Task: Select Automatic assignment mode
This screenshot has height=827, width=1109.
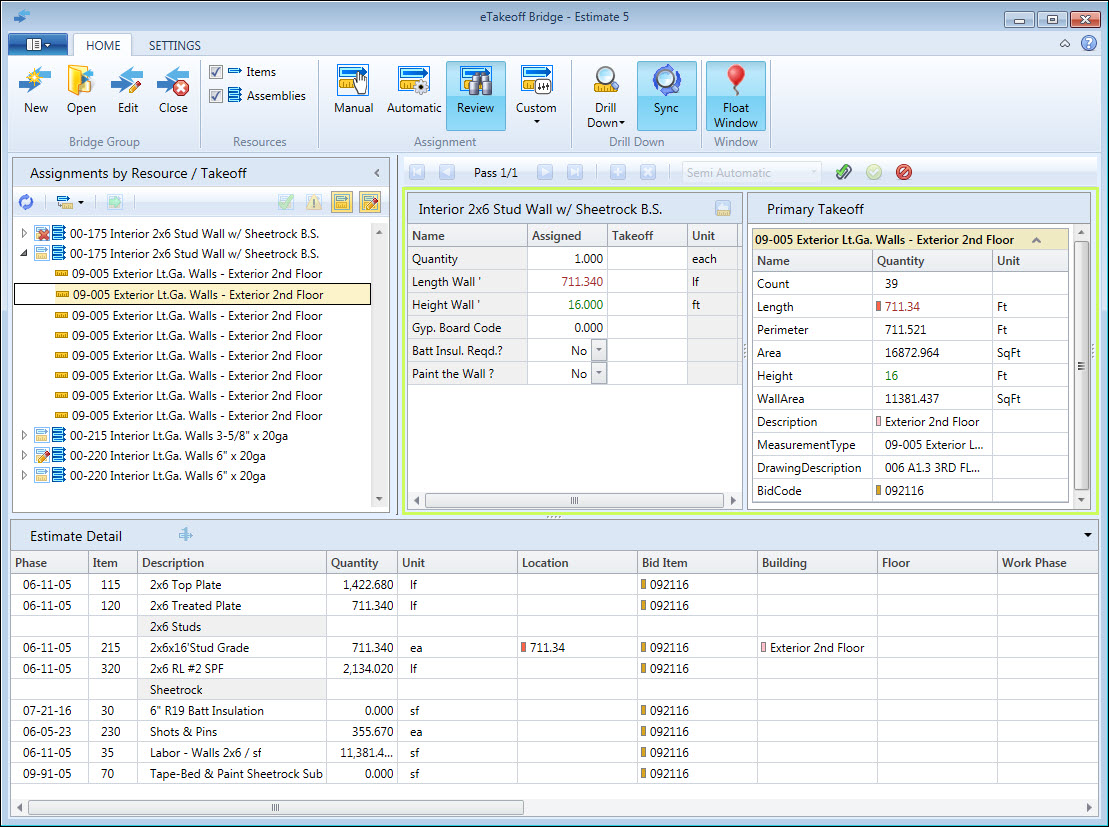Action: 414,82
